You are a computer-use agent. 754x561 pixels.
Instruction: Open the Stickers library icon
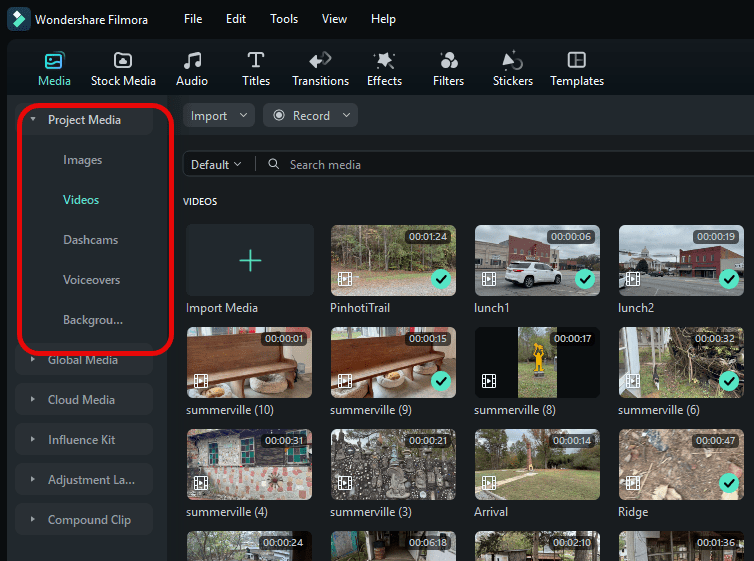tap(512, 61)
